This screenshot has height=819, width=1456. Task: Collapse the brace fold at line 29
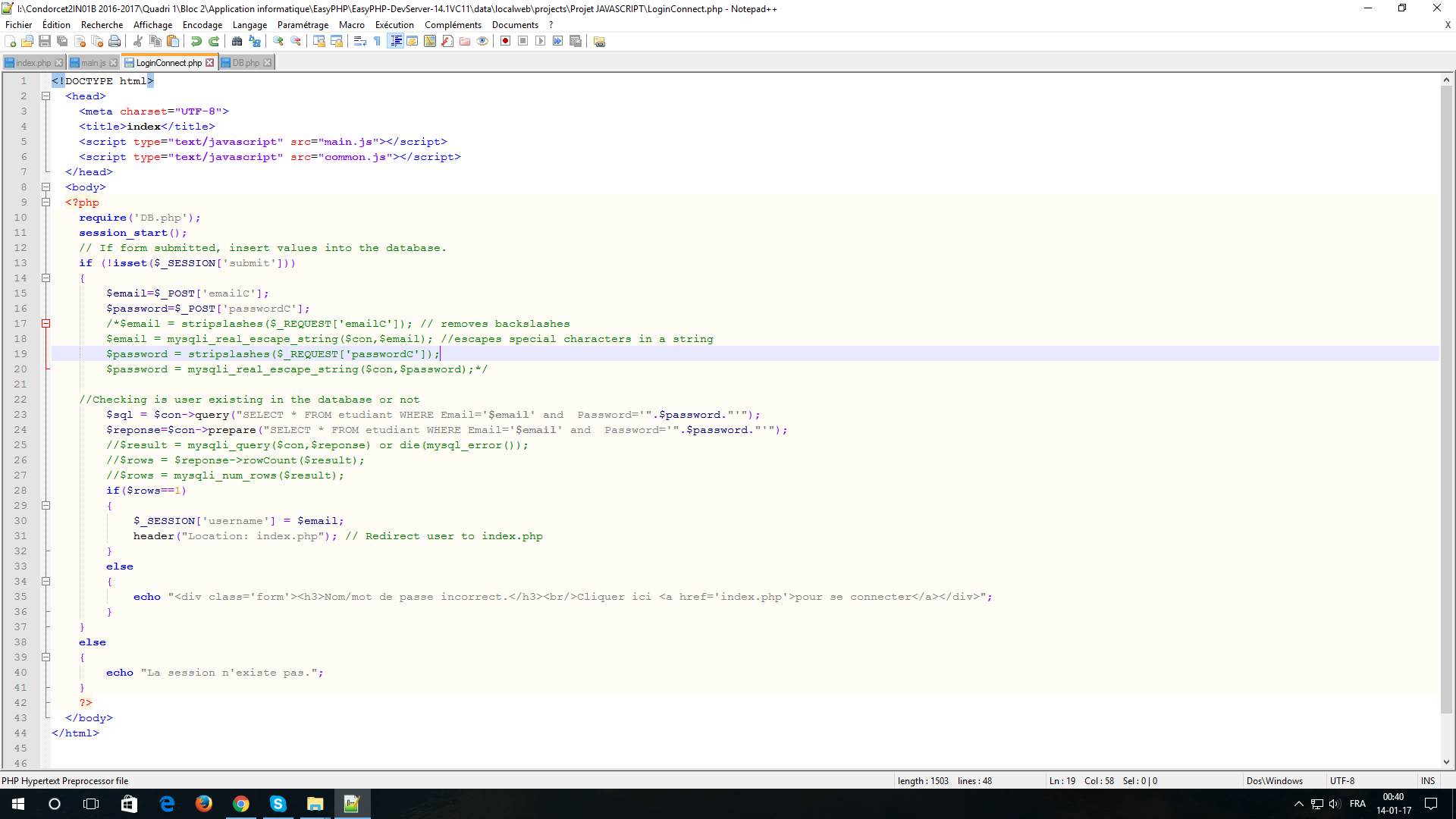pyautogui.click(x=45, y=506)
